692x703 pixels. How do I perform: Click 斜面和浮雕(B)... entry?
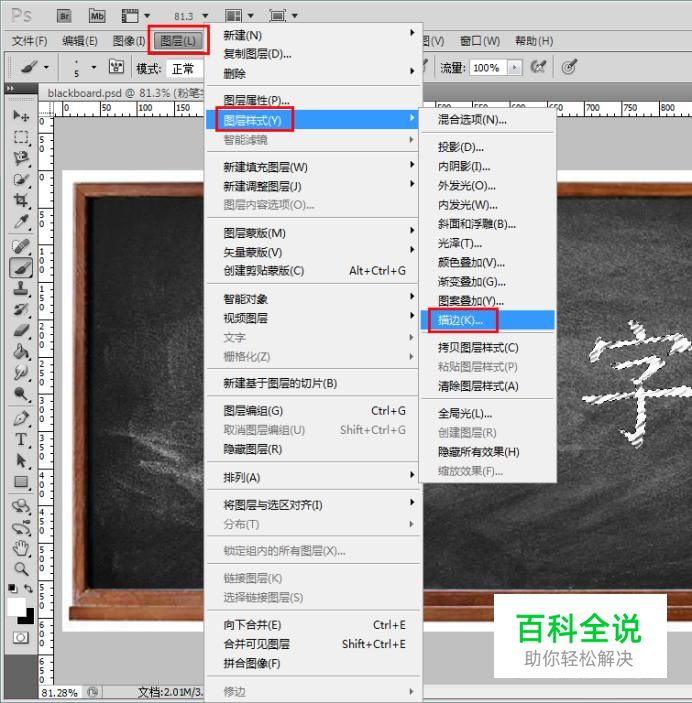(x=487, y=224)
